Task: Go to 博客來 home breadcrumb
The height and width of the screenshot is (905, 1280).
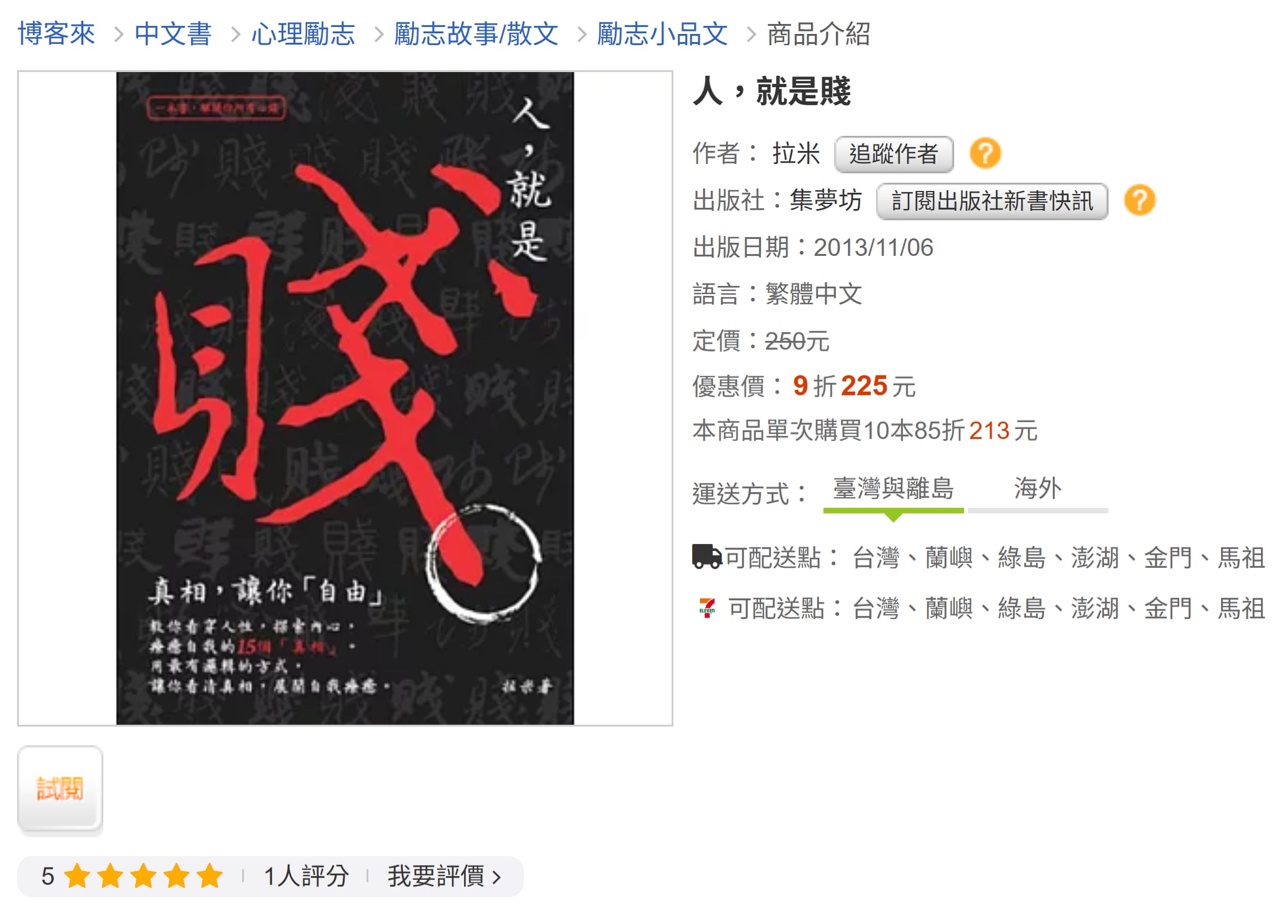Action: tap(57, 34)
